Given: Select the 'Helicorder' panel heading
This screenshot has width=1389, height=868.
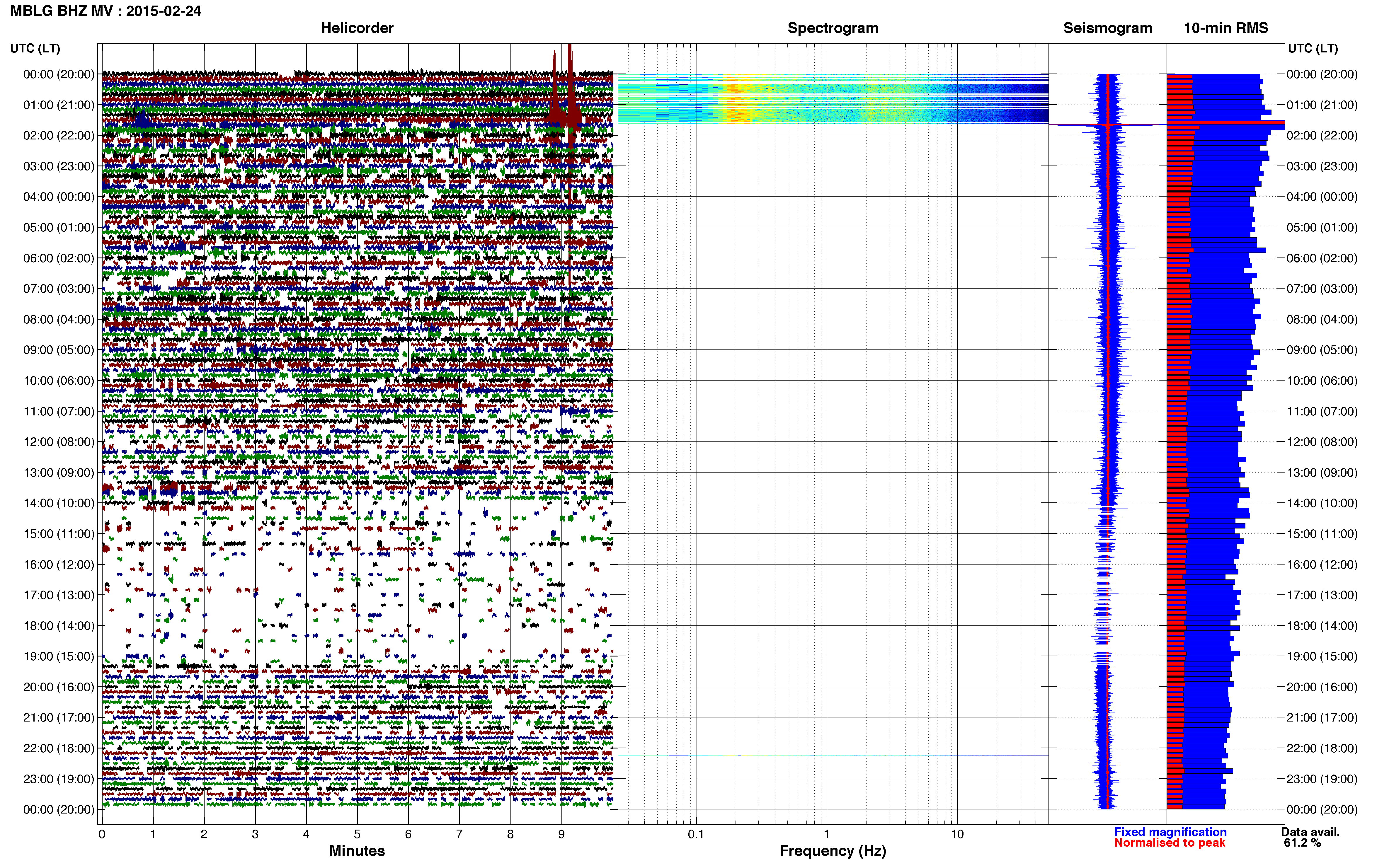Looking at the screenshot, I should click(x=357, y=28).
